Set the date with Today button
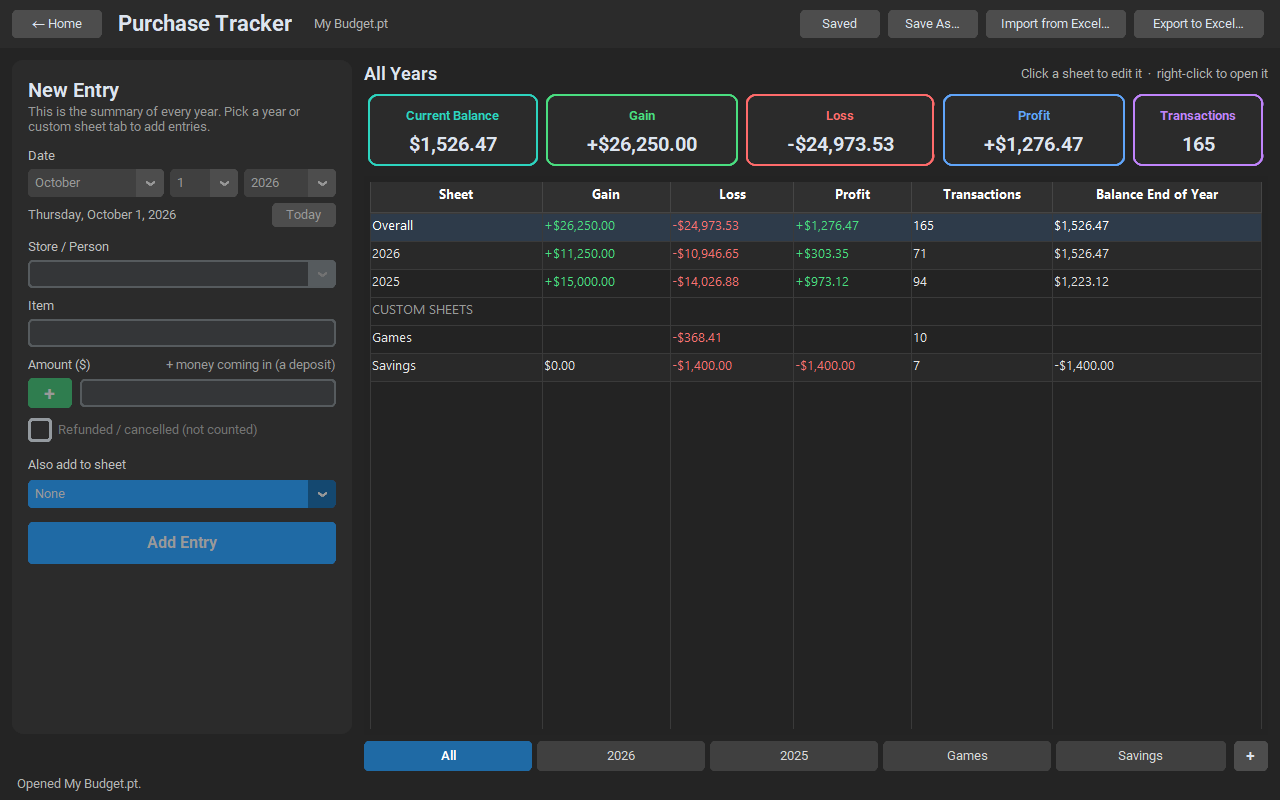This screenshot has height=800, width=1280. coord(304,215)
